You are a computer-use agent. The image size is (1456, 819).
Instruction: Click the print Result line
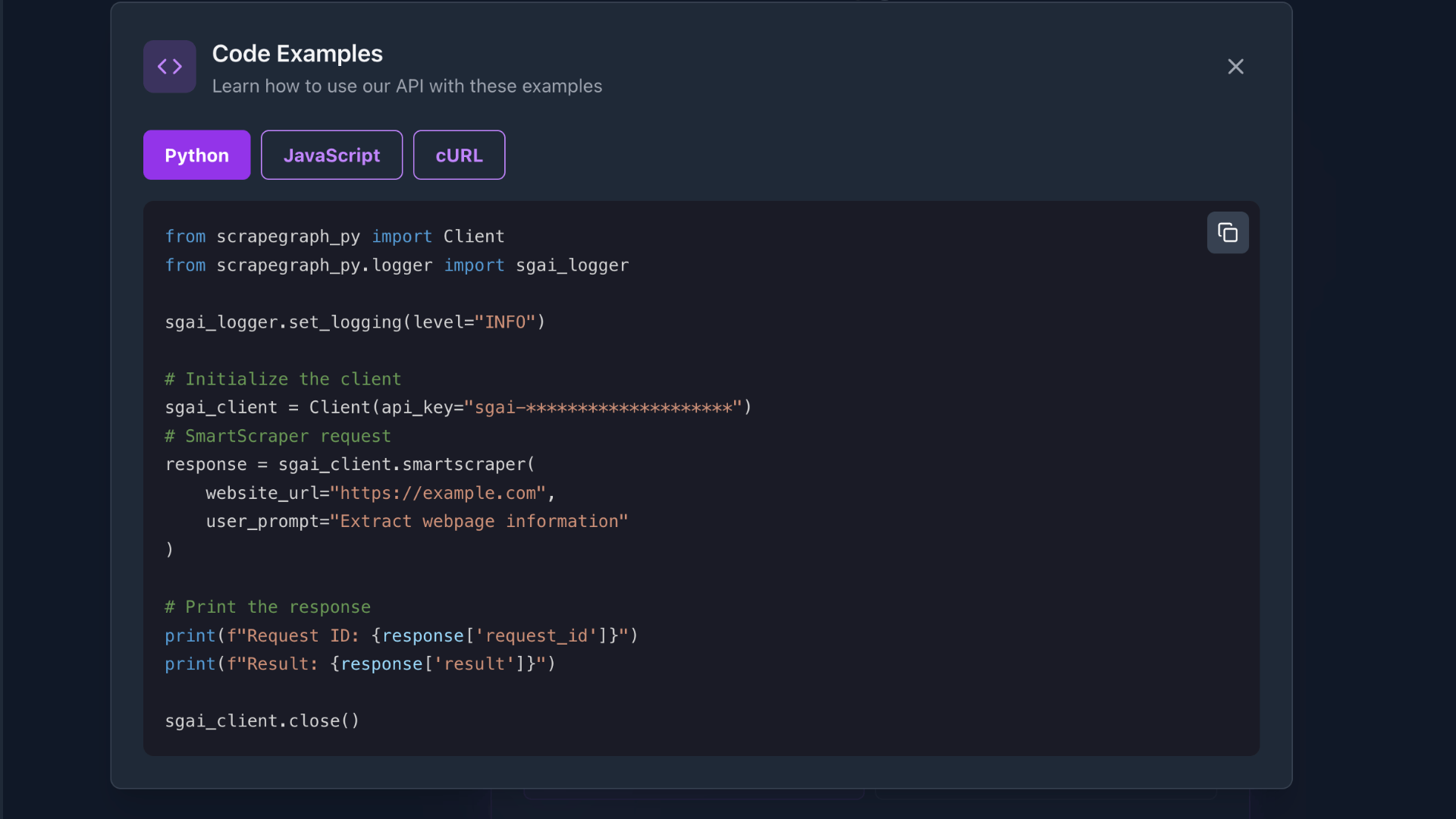[x=360, y=664]
